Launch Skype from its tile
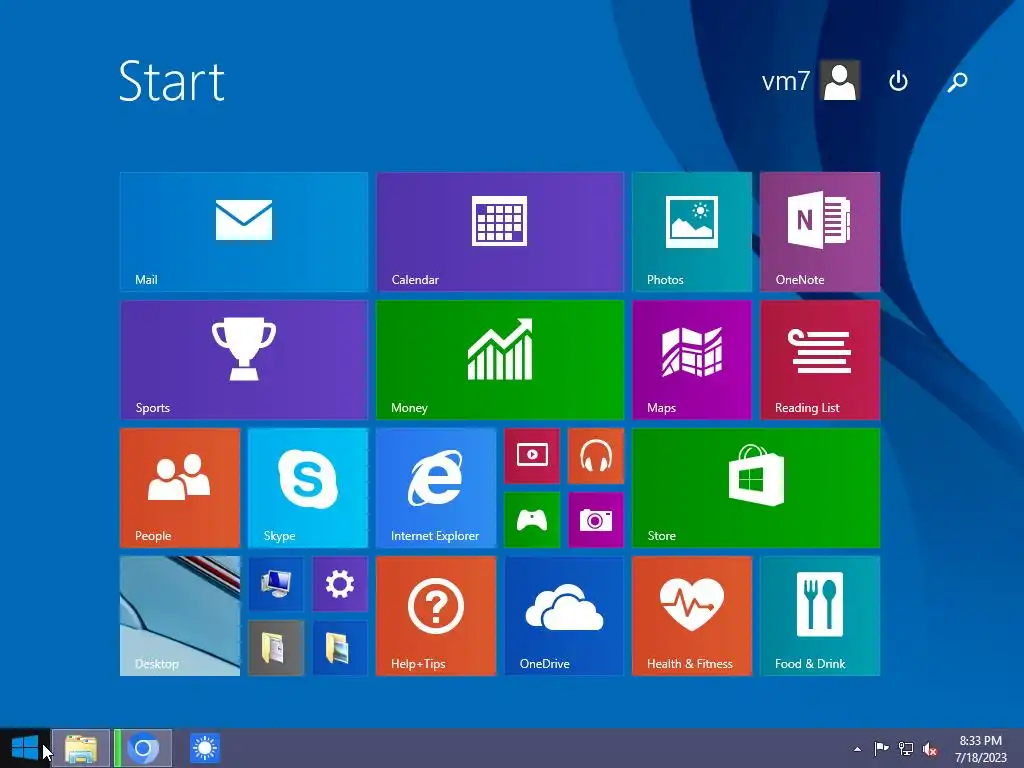Viewport: 1024px width, 768px height. (308, 488)
